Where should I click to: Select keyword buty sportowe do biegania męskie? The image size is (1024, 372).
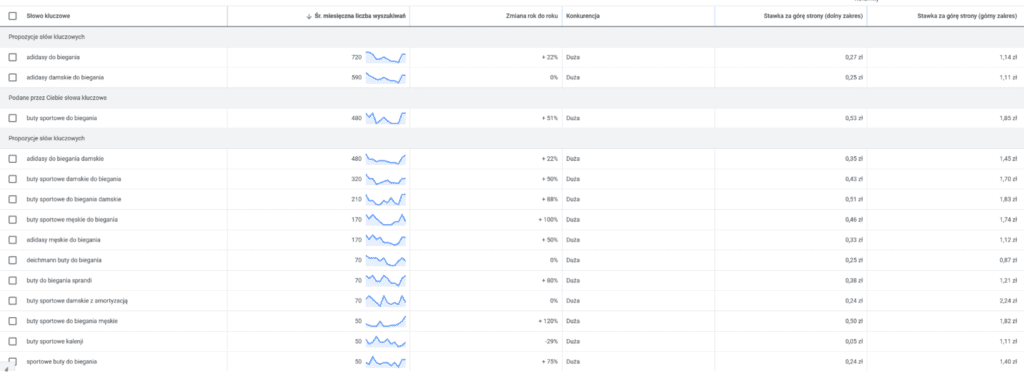coord(72,321)
